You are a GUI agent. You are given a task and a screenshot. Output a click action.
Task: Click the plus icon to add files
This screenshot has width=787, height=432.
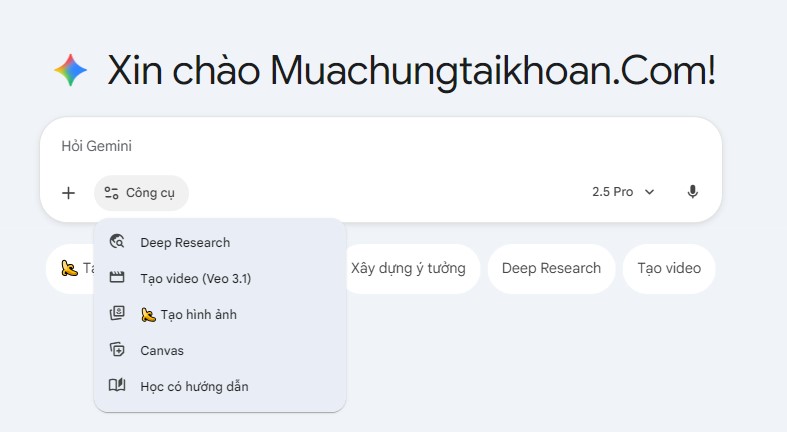[68, 193]
